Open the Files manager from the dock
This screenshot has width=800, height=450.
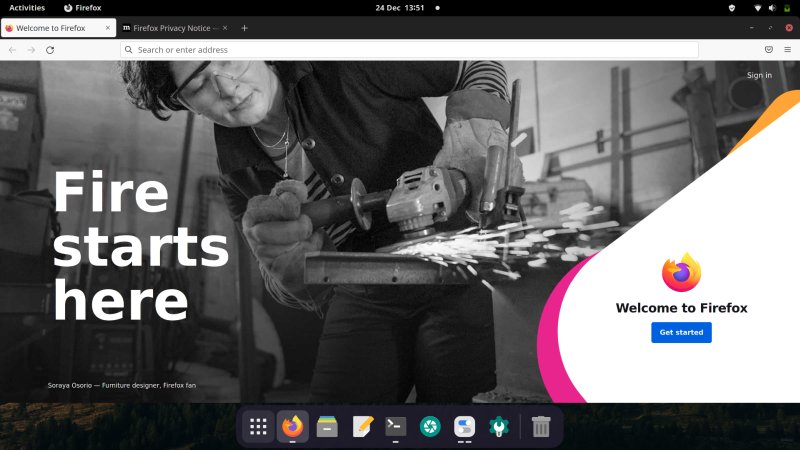tap(327, 427)
